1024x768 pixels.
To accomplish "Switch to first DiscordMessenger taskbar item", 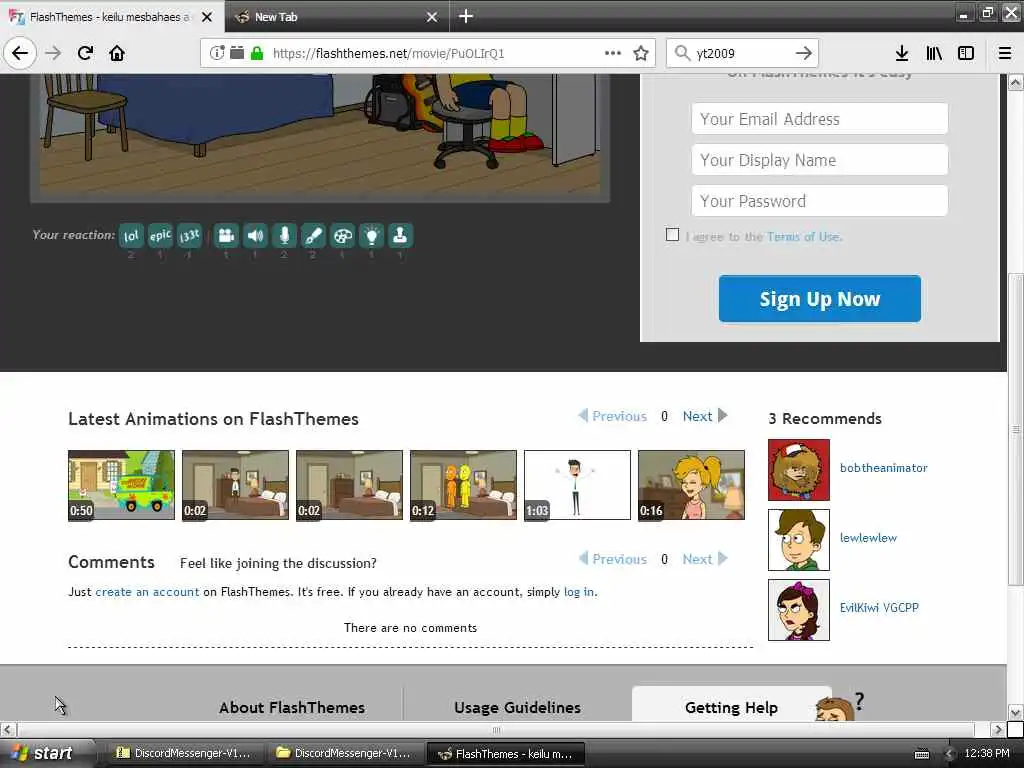I will [x=185, y=753].
